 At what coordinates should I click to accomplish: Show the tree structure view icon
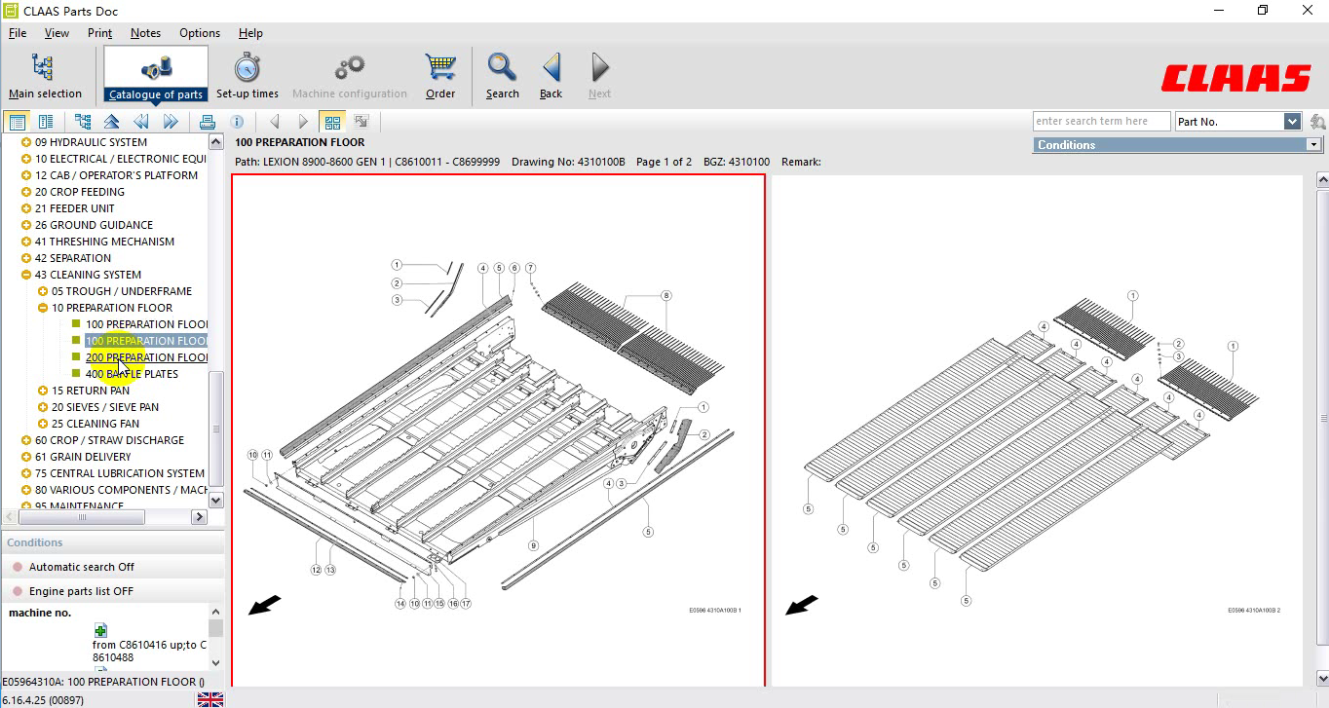[82, 122]
